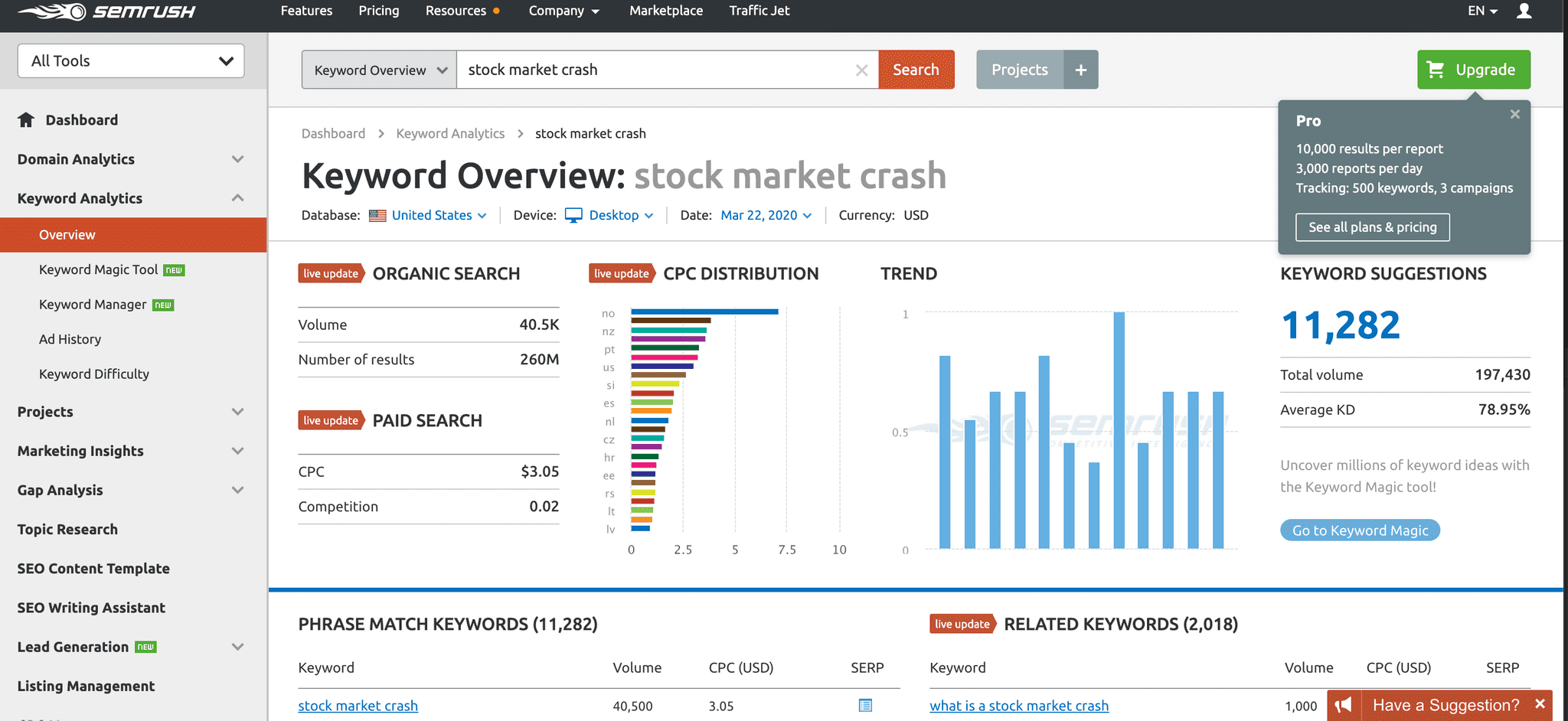Click the megaphone suggestion icon

[1344, 705]
